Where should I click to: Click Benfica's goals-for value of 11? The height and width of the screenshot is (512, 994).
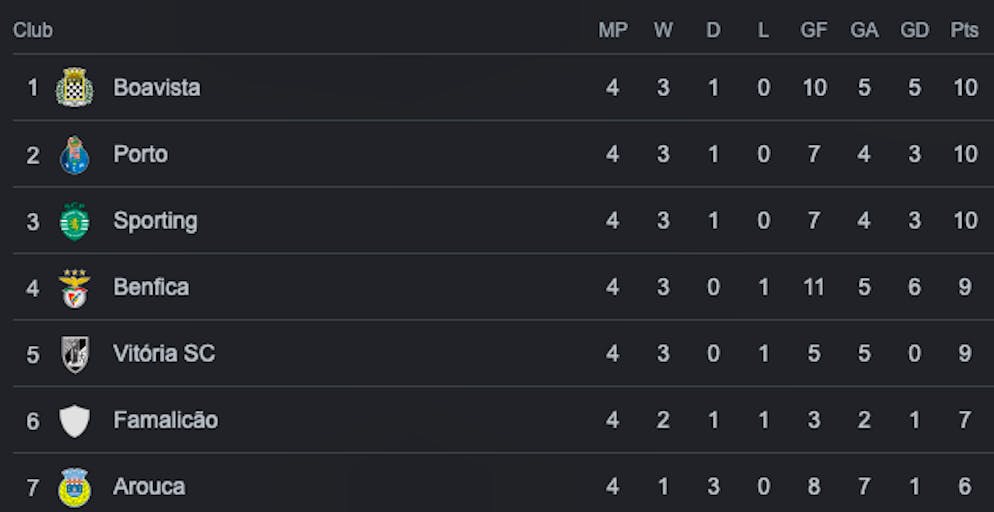pos(814,288)
